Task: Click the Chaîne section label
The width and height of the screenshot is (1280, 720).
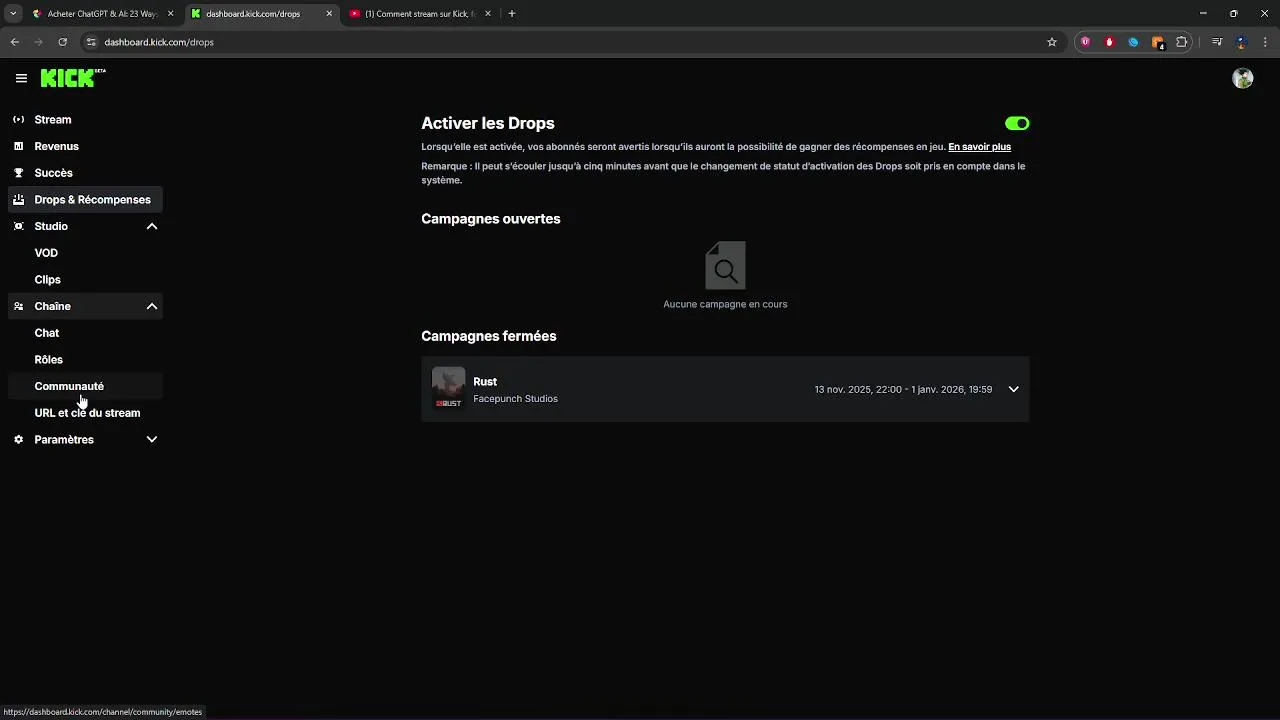Action: 52,306
